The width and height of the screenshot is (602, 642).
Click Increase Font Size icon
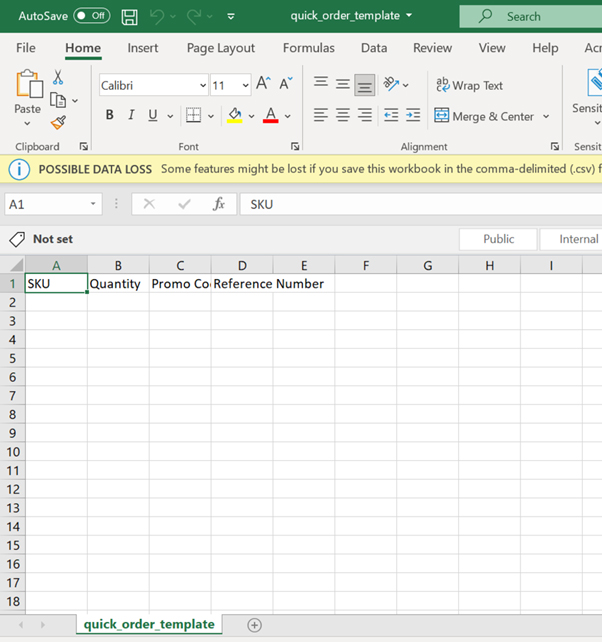tap(263, 83)
